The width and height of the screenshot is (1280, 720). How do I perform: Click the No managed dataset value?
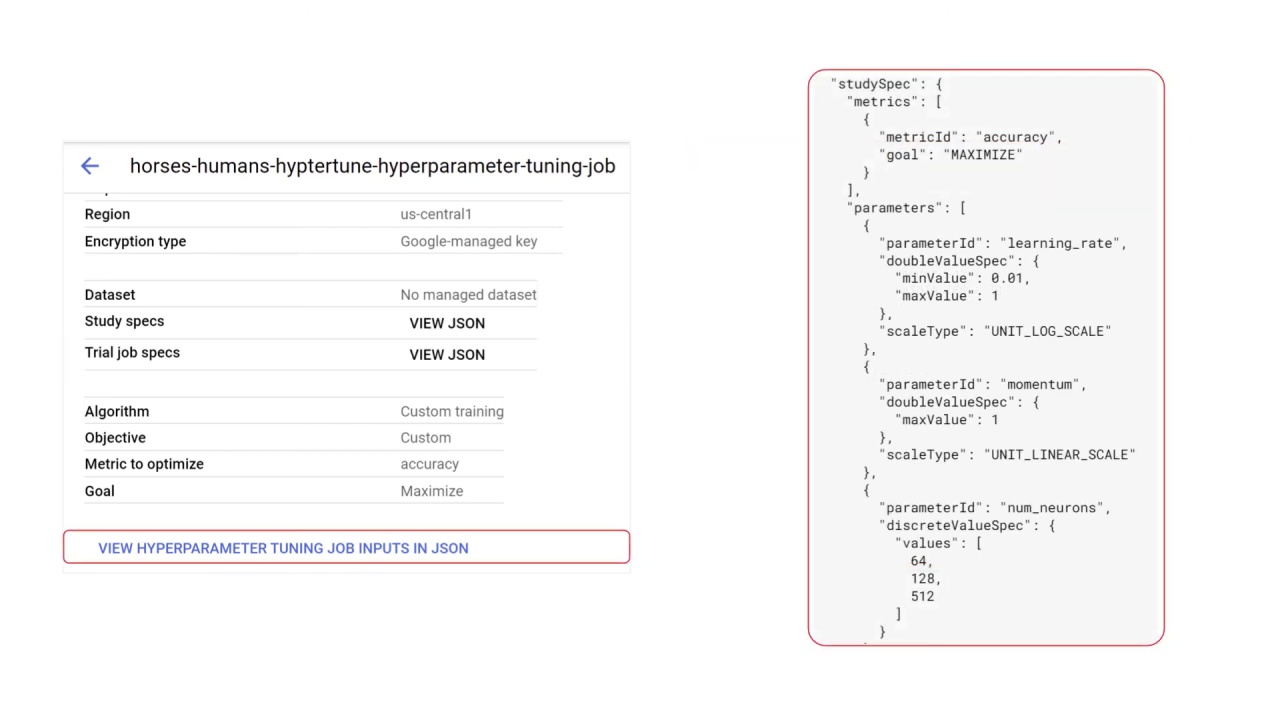[469, 295]
